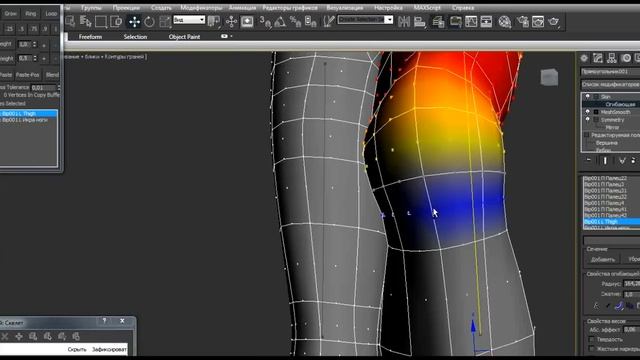Viewport: 640px width, 360px height.
Task: Open the reference coordinate system Вид dropdown
Action: 189,20
